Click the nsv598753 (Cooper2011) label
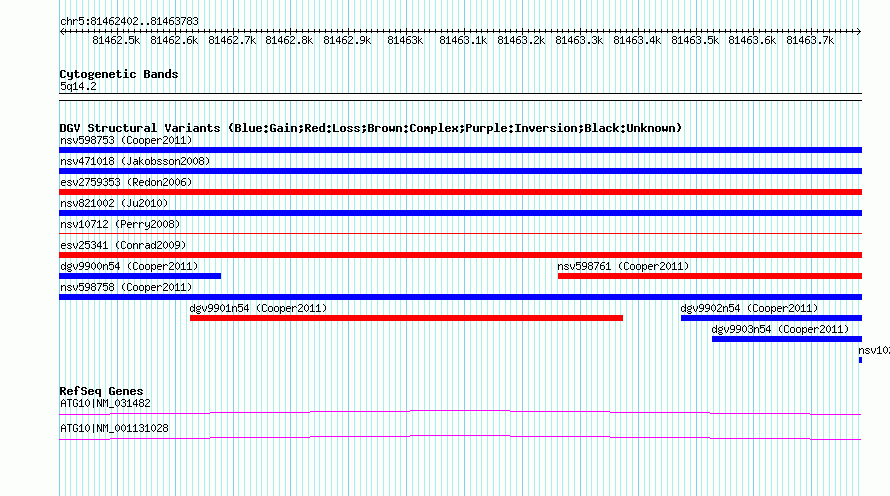Viewport: 890px width, 496px height. 126,140
